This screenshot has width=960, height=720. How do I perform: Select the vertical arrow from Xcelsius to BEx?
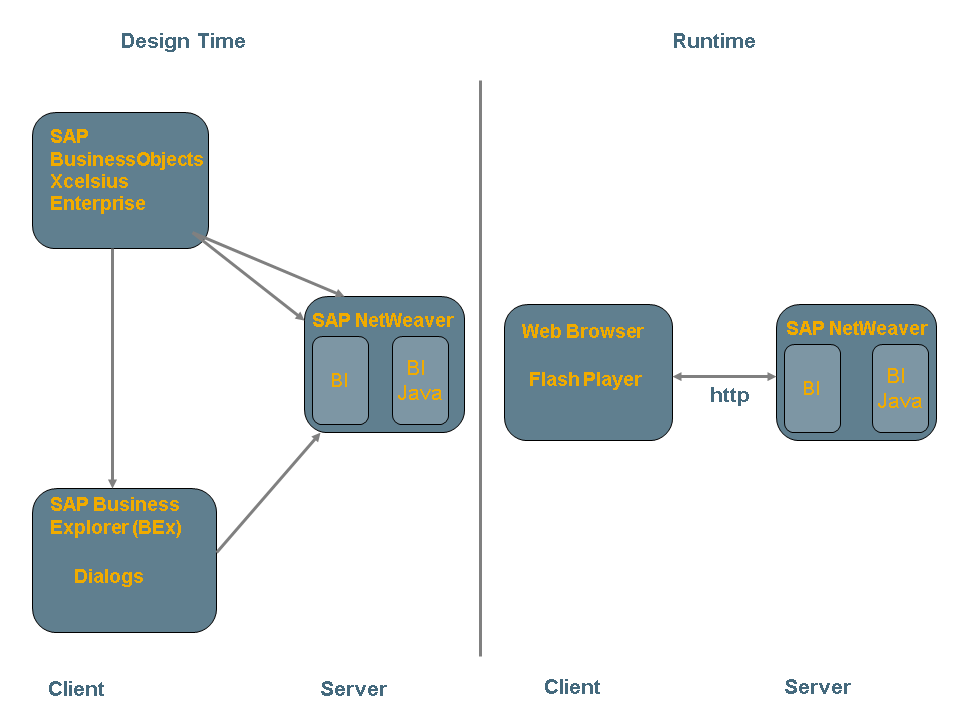point(112,365)
